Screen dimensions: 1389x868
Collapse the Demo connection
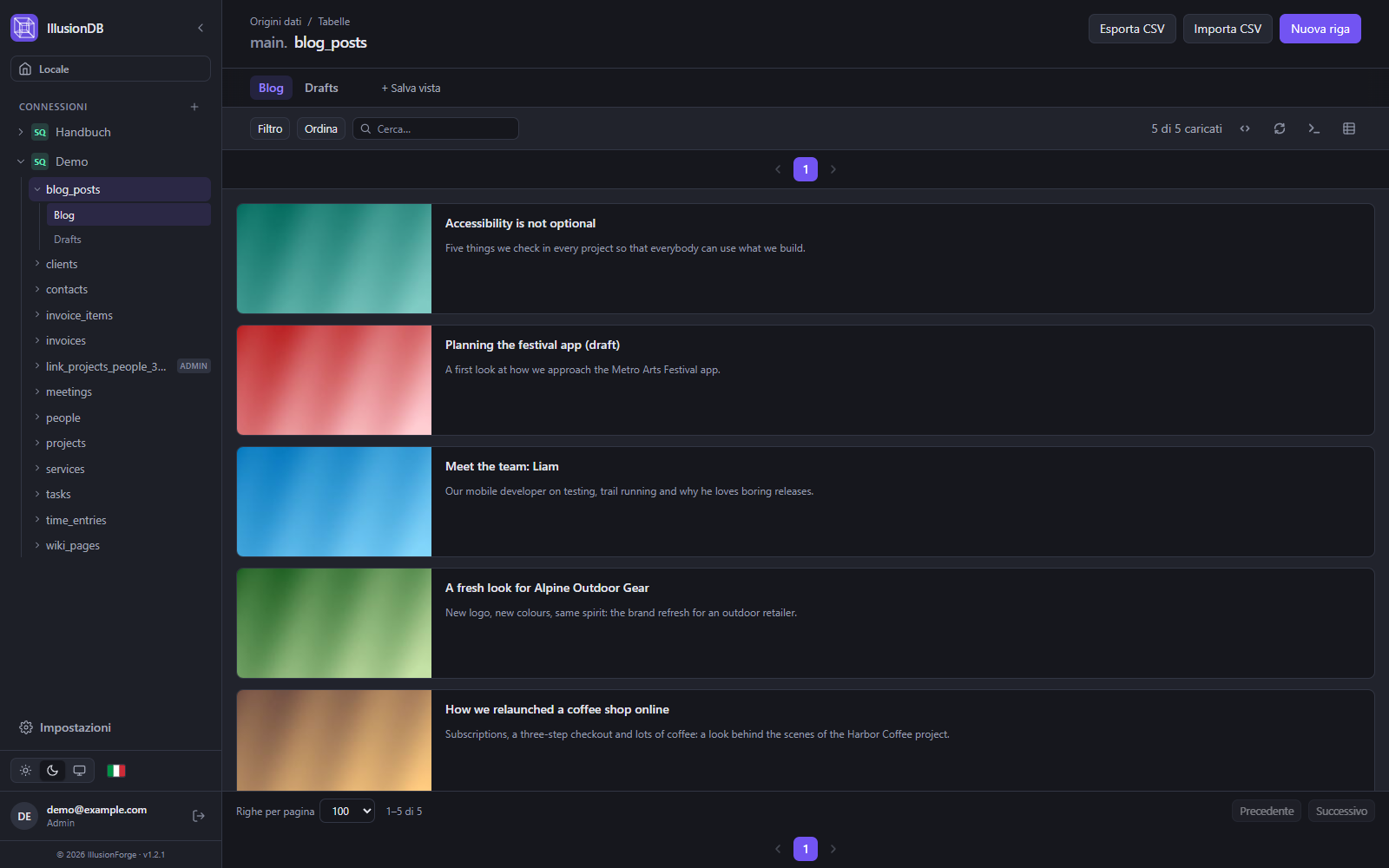point(21,161)
